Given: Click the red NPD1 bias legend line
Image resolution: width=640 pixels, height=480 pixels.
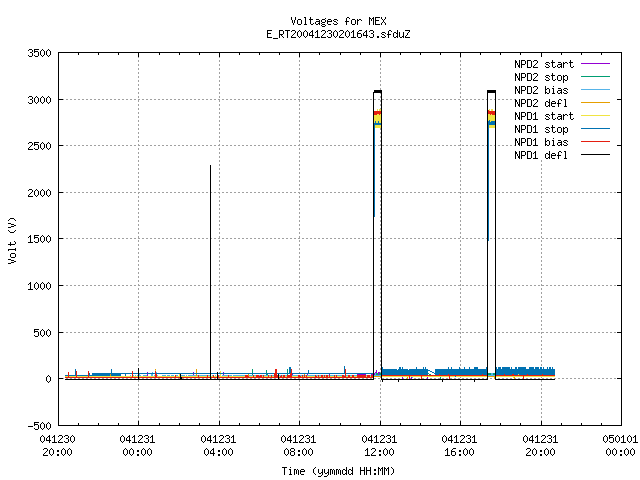Looking at the screenshot, I should [x=595, y=142].
